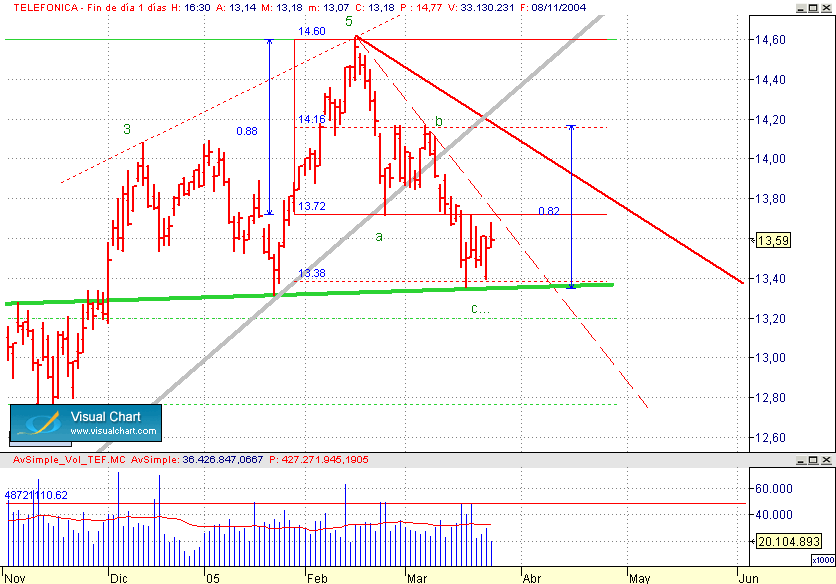Click the Dic label on time axis

[119, 579]
